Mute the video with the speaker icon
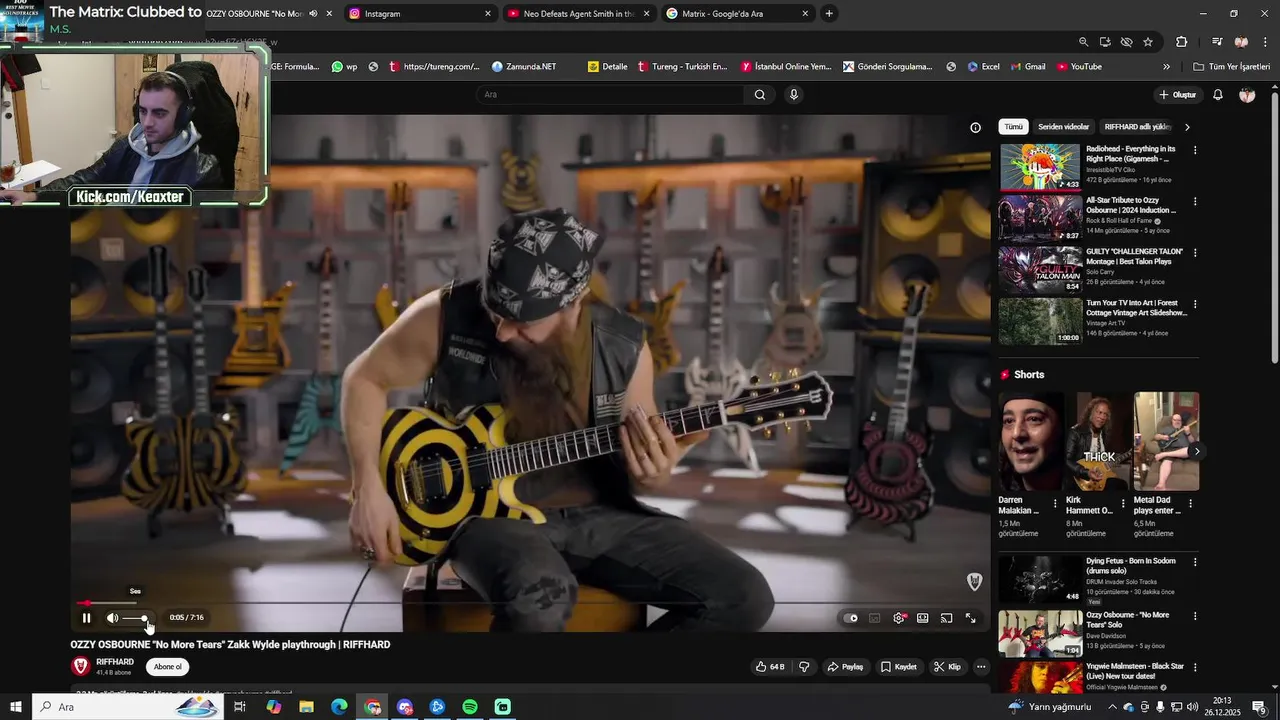This screenshot has width=1280, height=720. (112, 618)
